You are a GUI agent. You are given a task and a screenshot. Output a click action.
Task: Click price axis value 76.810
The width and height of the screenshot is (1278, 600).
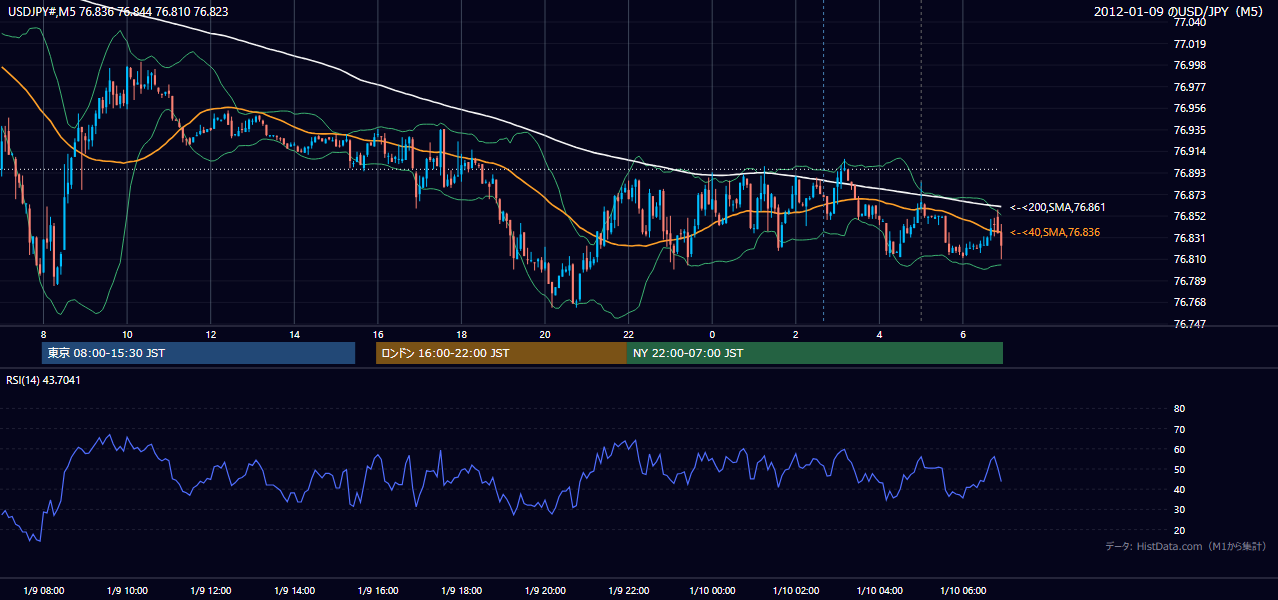[x=1190, y=259]
